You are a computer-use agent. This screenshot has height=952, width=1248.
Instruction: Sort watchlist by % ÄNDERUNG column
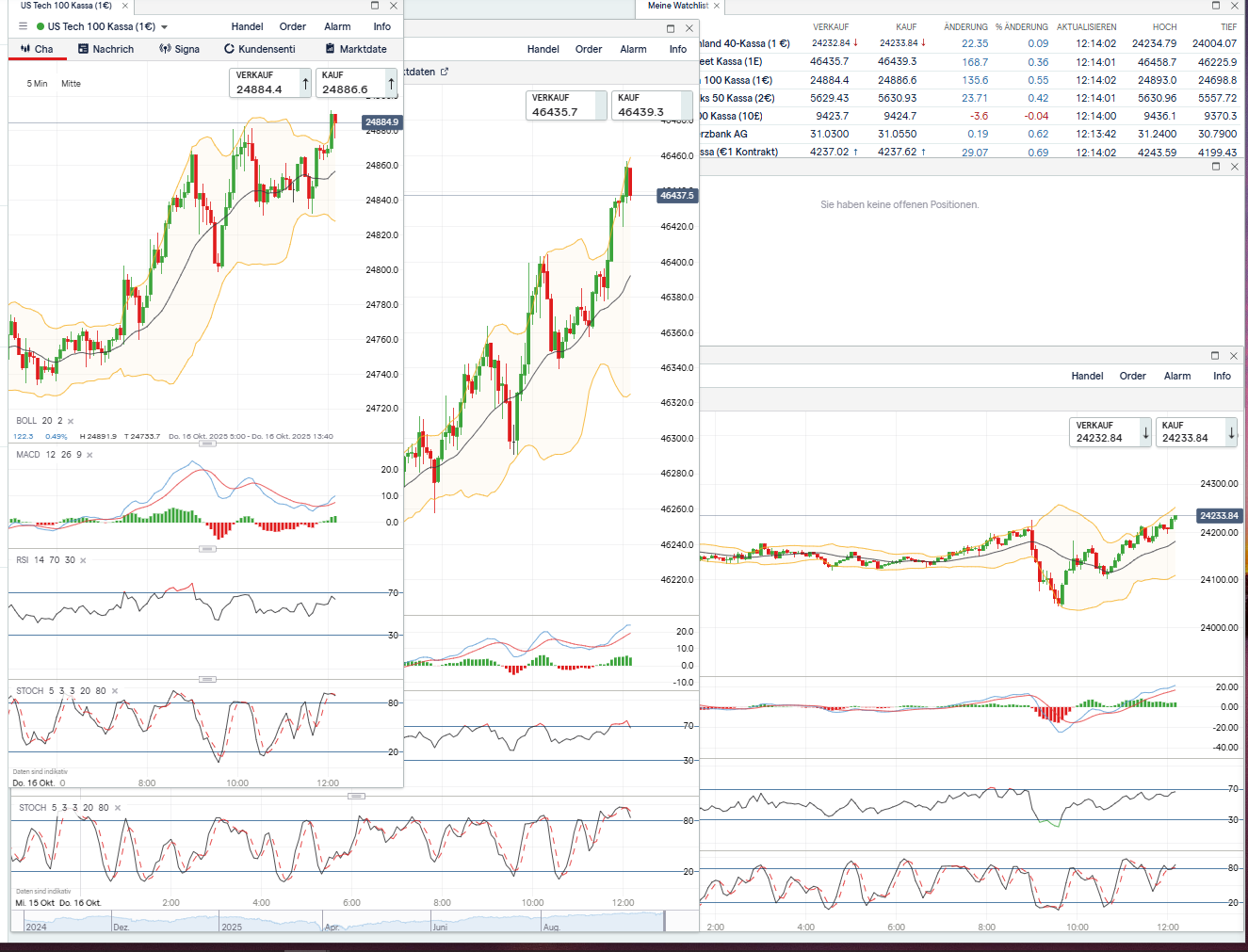[x=1021, y=27]
